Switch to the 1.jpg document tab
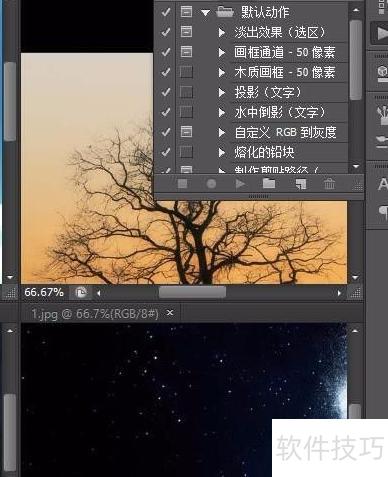The width and height of the screenshot is (388, 477). 95,314
